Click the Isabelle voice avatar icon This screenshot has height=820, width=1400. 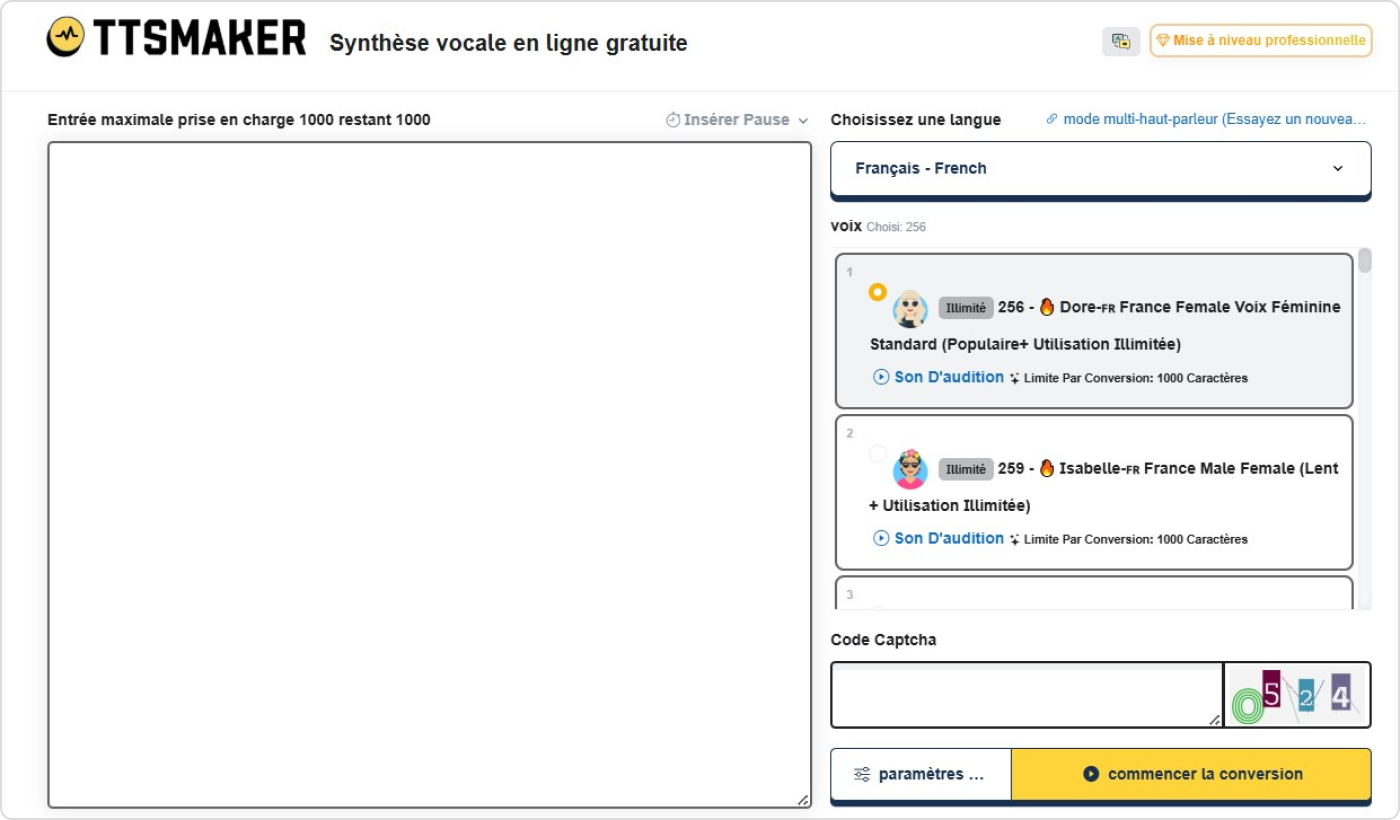coord(911,469)
